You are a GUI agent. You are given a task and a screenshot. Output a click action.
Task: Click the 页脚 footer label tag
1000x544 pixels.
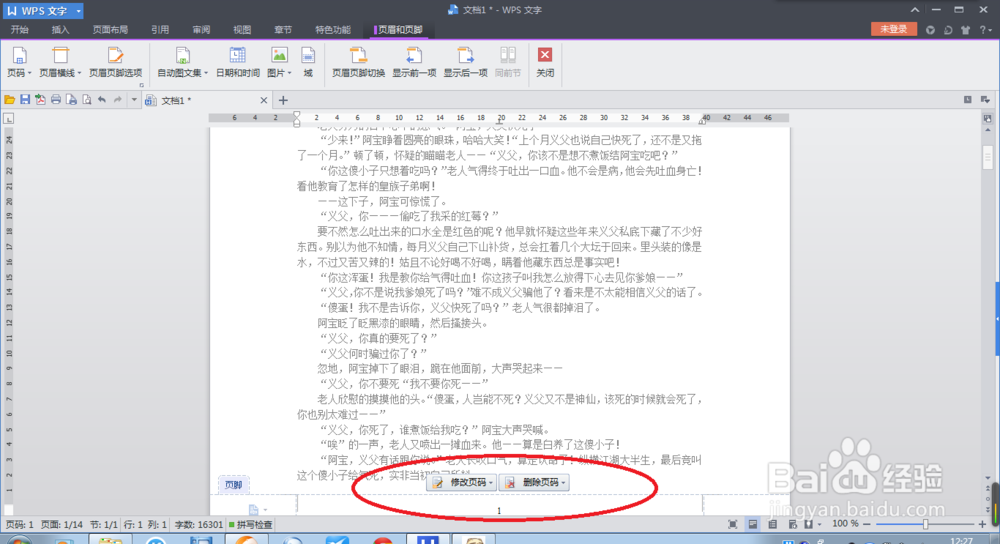[233, 485]
